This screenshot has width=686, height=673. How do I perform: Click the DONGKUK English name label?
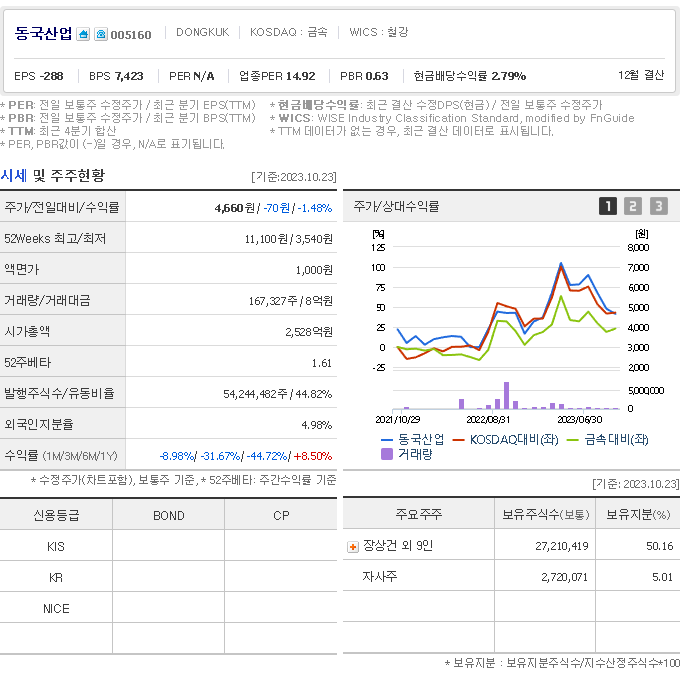pos(203,32)
